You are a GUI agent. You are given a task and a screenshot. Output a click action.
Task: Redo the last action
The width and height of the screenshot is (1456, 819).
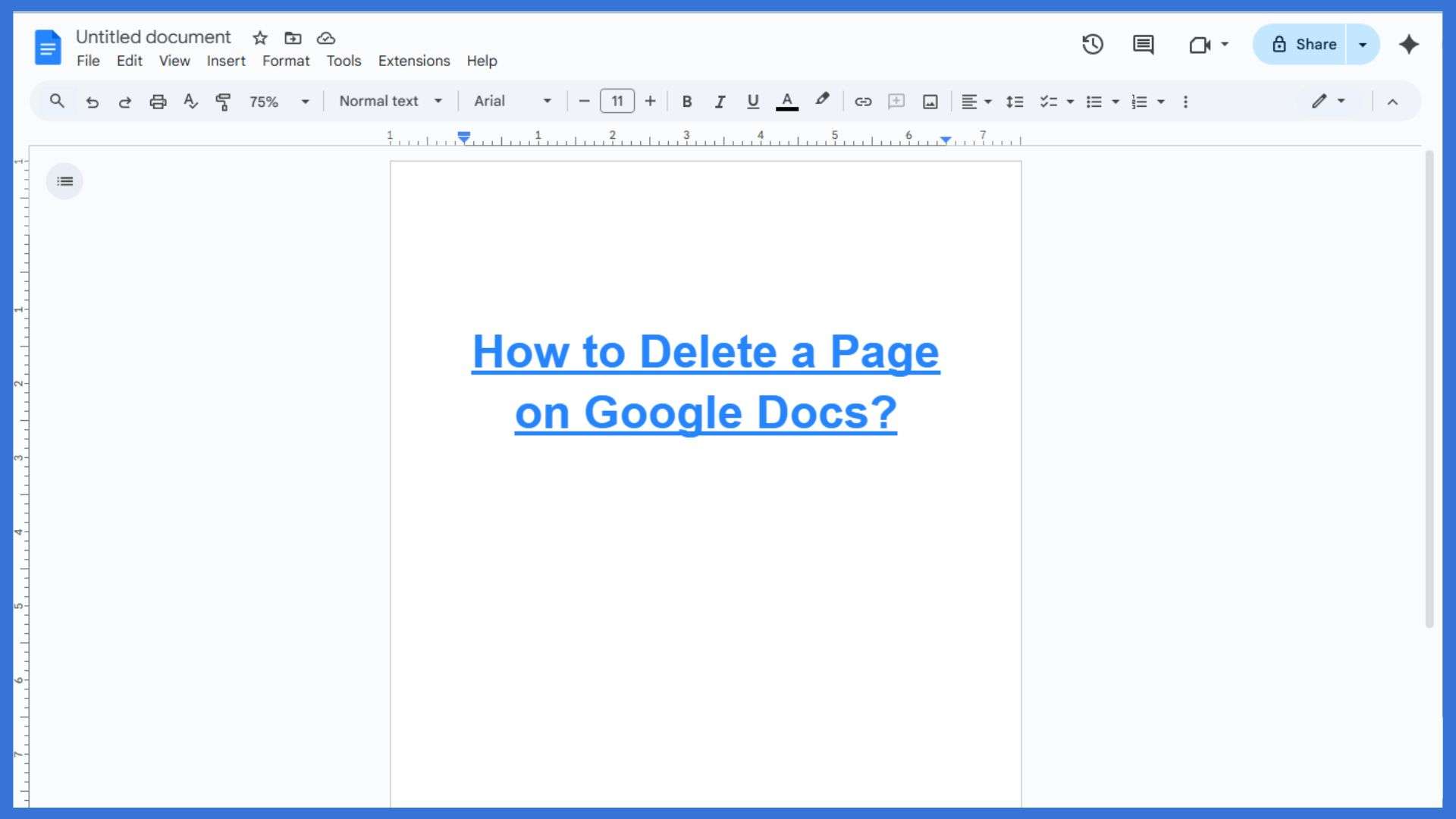tap(125, 102)
